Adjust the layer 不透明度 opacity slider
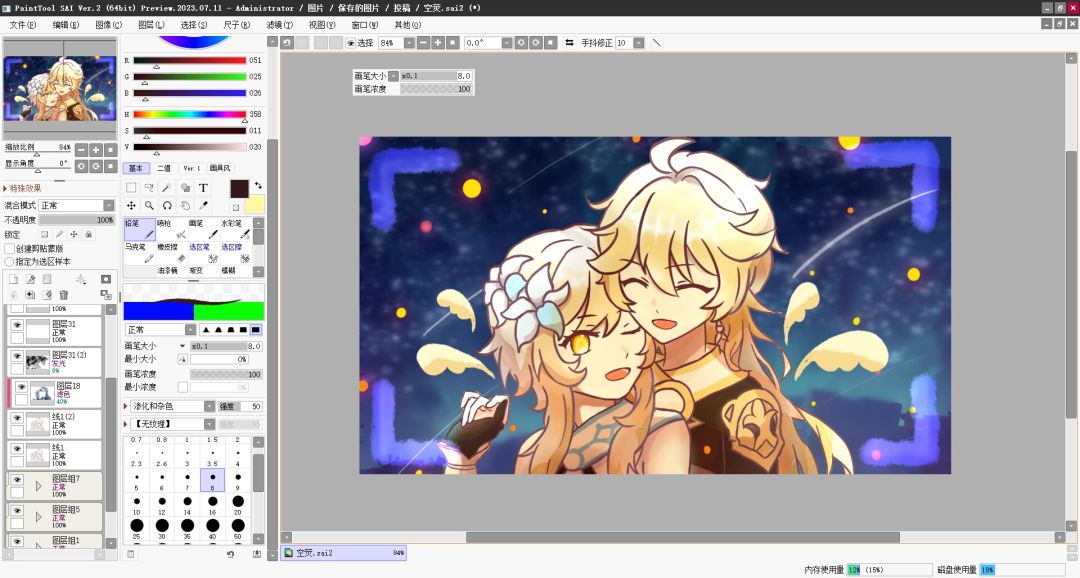 [x=76, y=220]
